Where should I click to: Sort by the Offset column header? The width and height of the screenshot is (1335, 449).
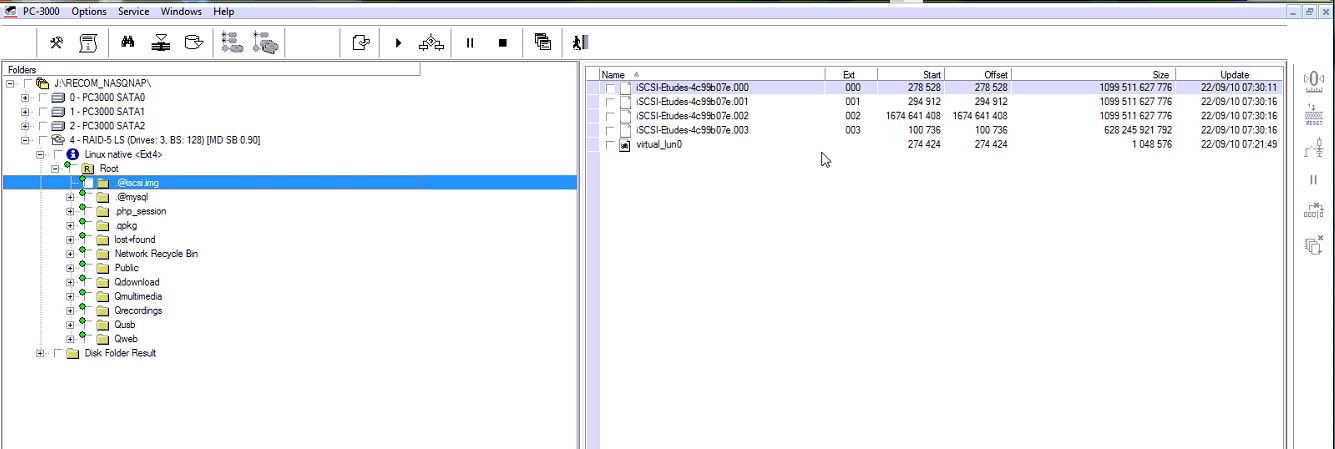coord(977,74)
